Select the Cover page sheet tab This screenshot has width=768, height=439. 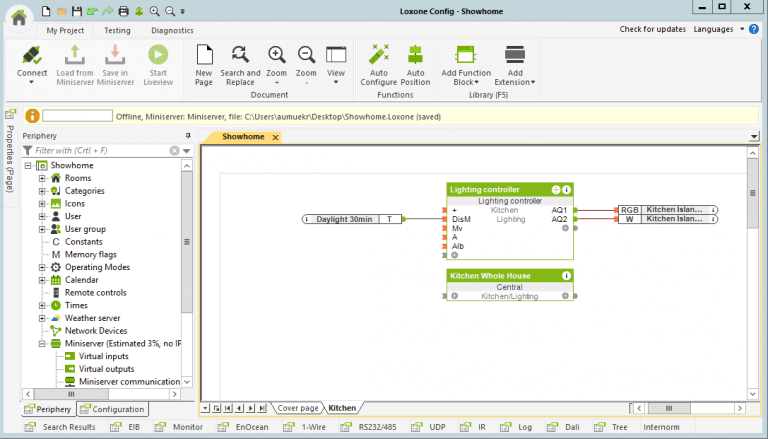[x=297, y=408]
